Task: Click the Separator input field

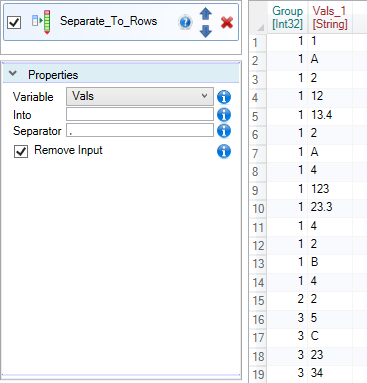Action: [x=140, y=130]
